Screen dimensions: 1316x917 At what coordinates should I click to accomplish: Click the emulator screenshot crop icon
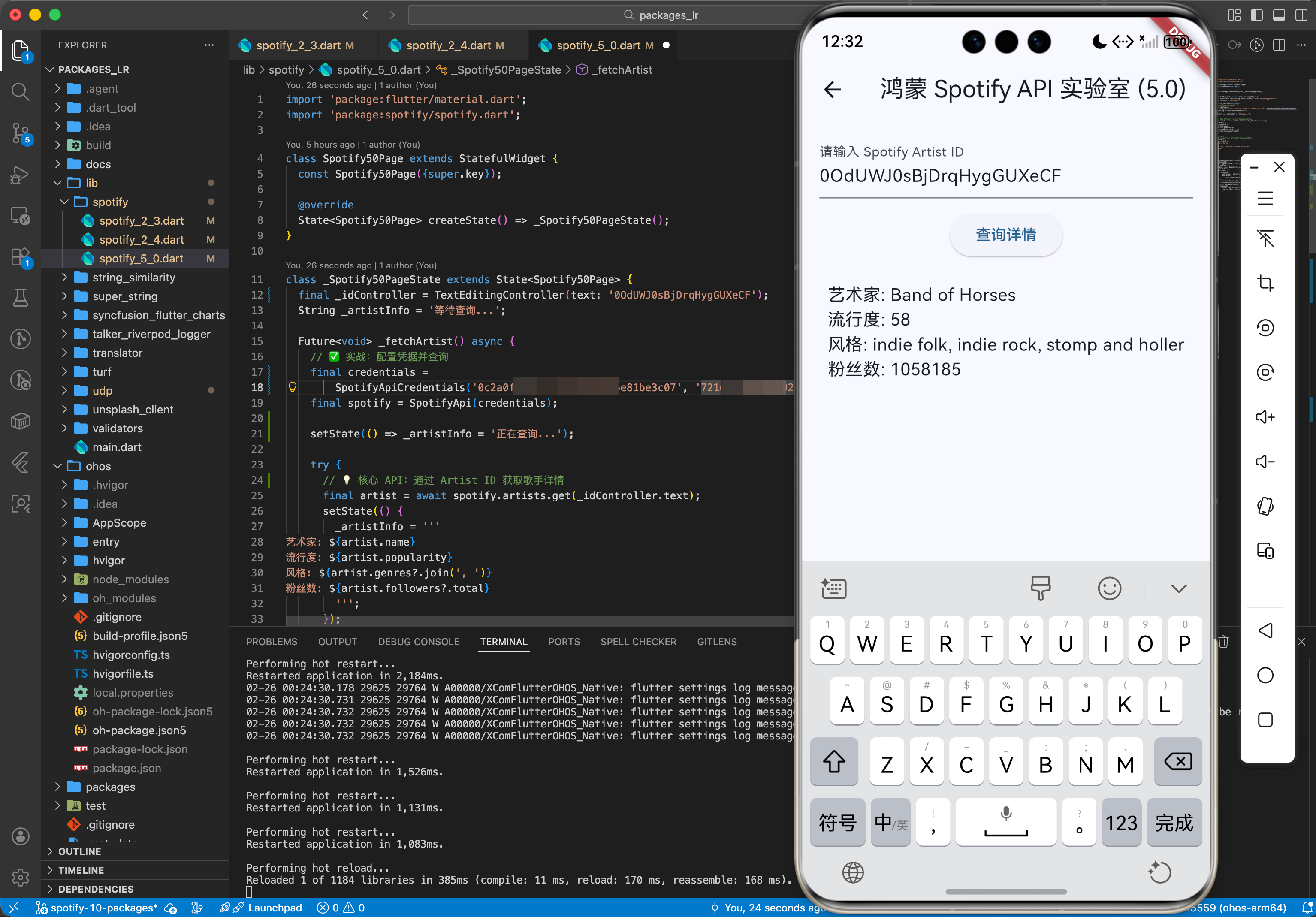tap(1265, 283)
